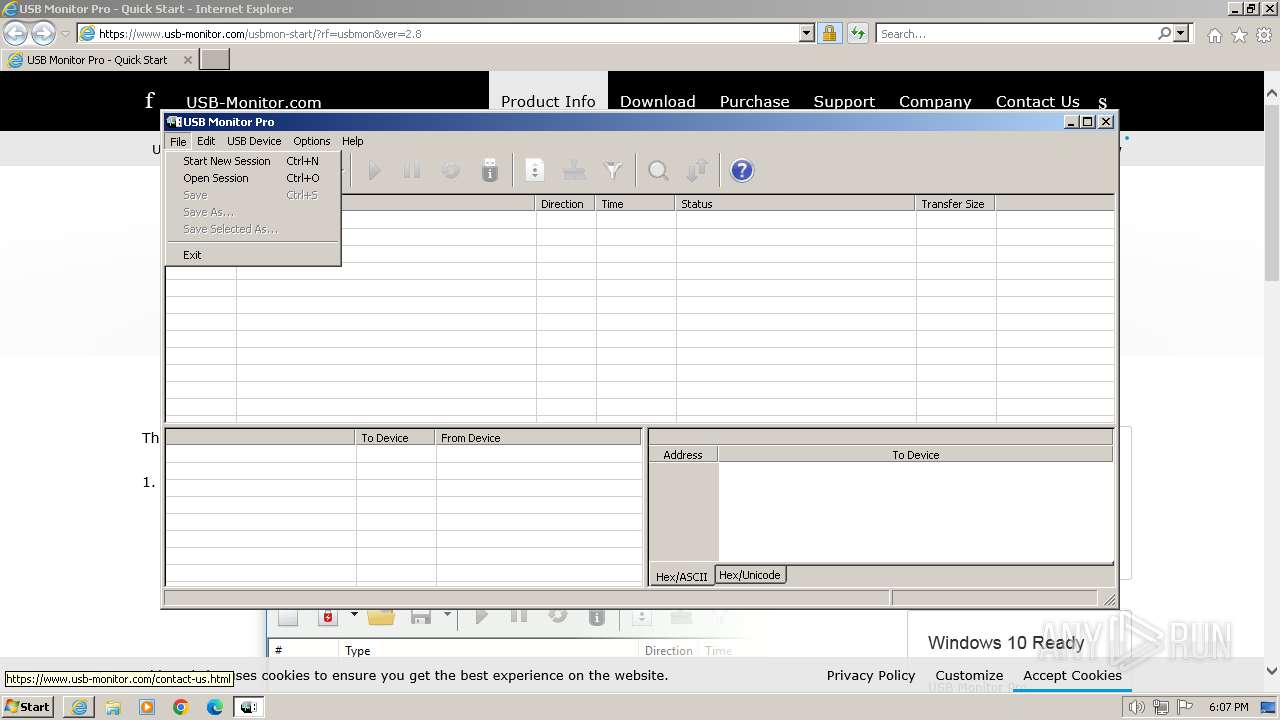Click the security lock icon in address bar
Viewport: 1280px width, 720px height.
[x=829, y=34]
